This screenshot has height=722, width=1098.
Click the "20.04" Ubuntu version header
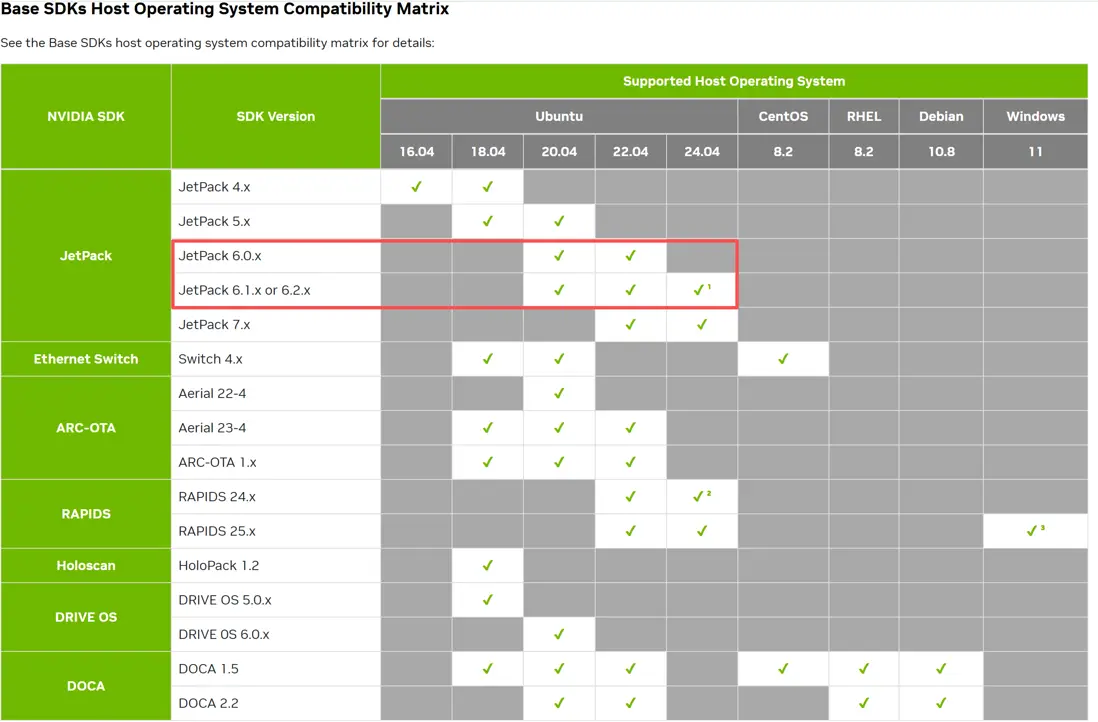tap(559, 151)
